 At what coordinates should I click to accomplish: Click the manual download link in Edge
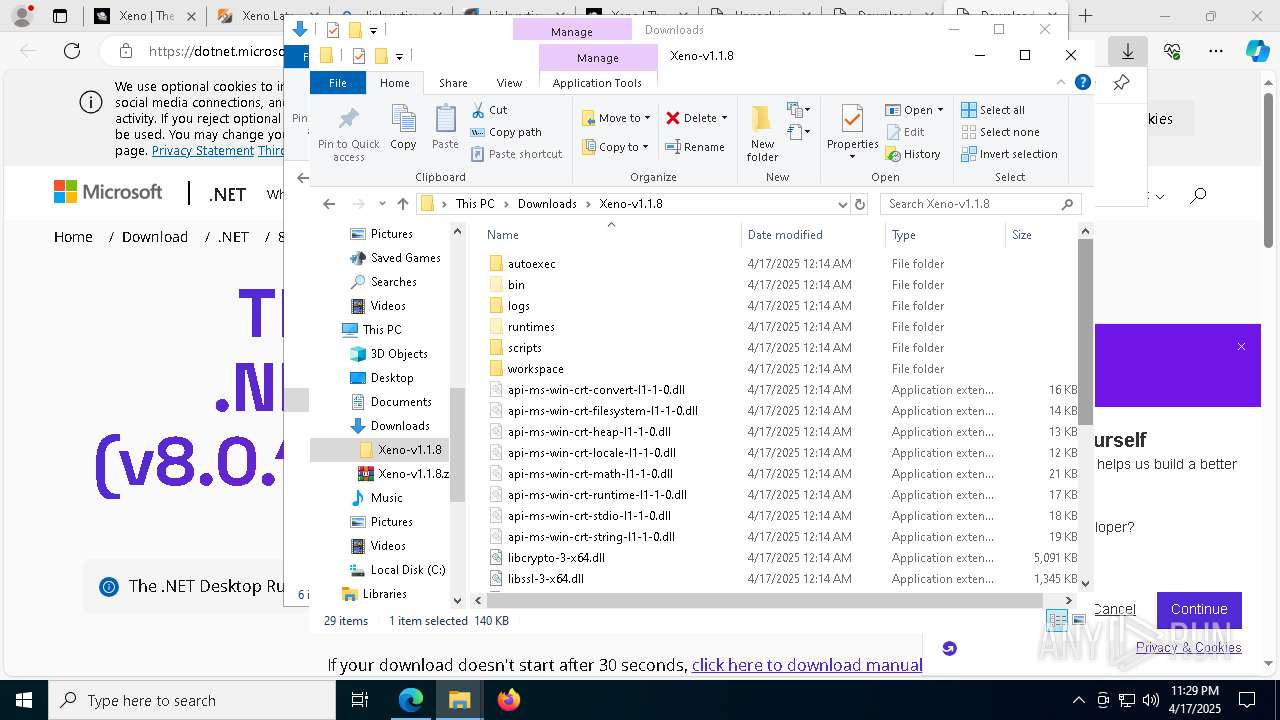click(x=807, y=665)
